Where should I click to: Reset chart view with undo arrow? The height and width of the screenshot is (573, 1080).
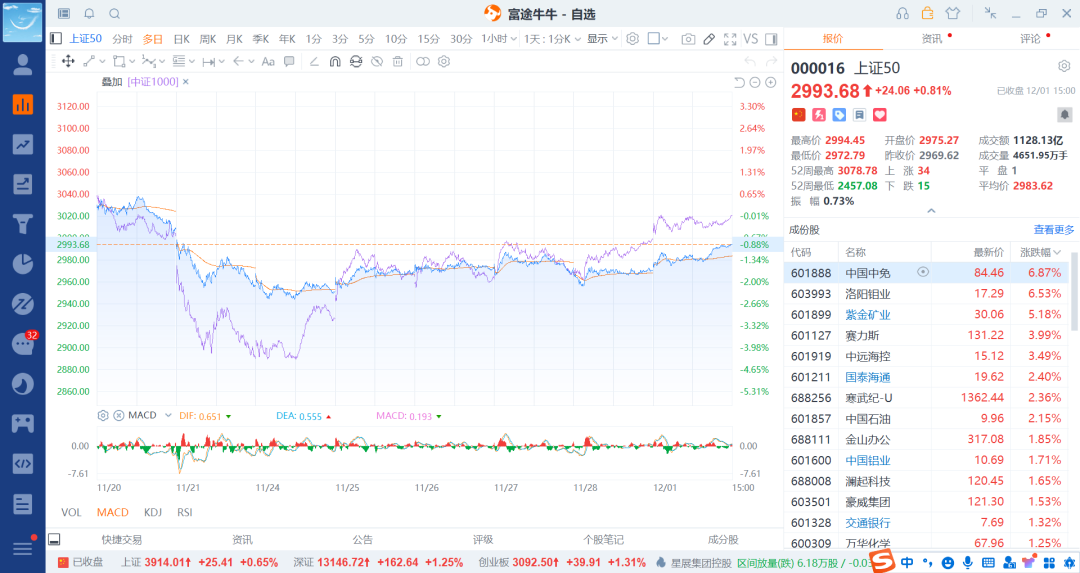pyautogui.click(x=739, y=83)
